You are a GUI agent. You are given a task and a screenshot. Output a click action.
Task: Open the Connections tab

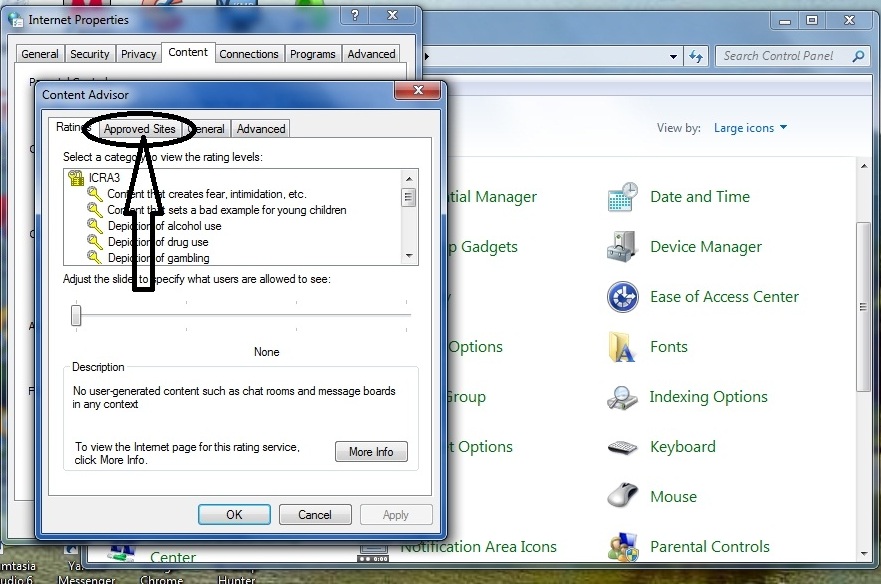coord(248,54)
